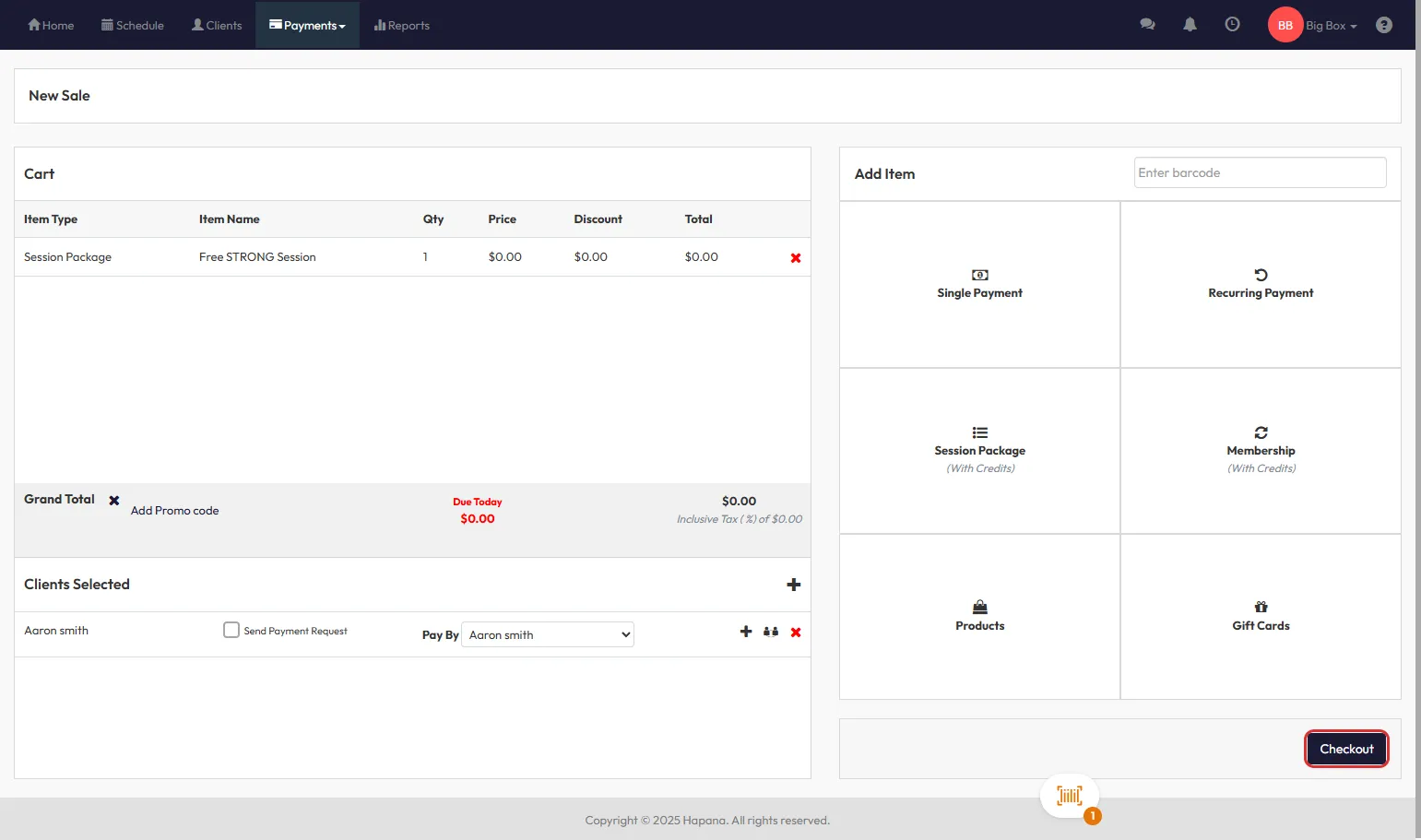Viewport: 1421px width, 840px height.
Task: Open the notifications bell
Action: point(1190,25)
